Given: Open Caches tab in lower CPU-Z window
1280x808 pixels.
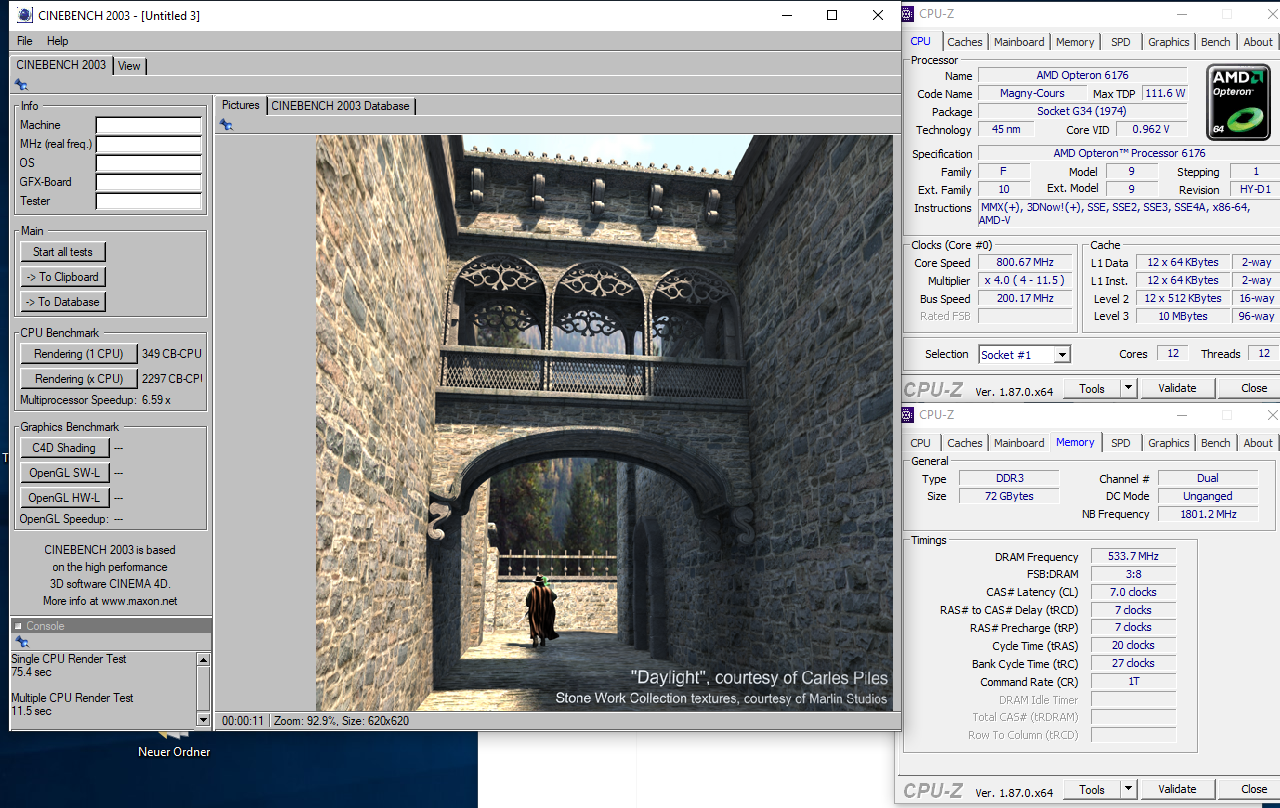Looking at the screenshot, I should 965,443.
